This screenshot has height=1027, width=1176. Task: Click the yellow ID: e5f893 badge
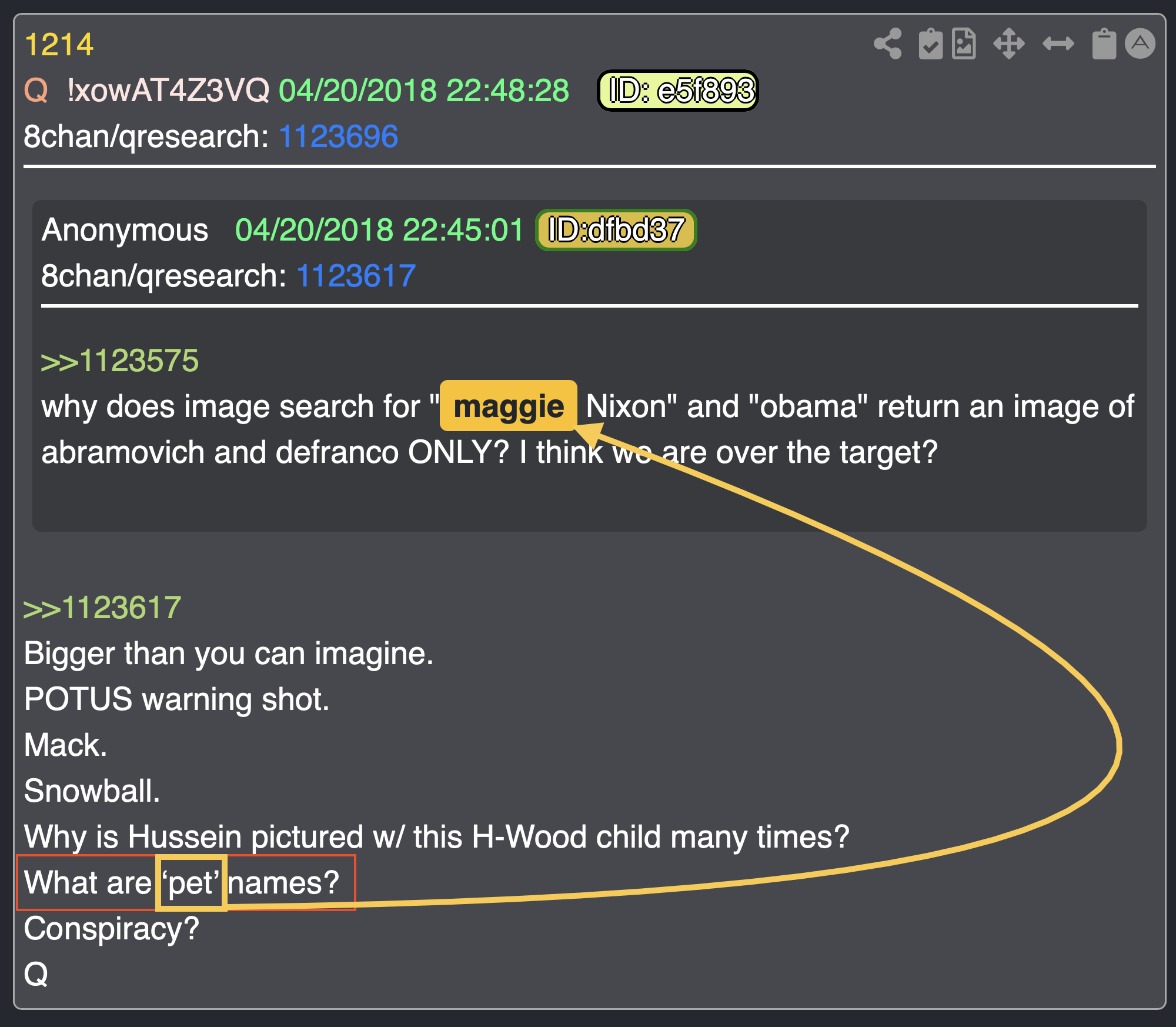coord(678,91)
